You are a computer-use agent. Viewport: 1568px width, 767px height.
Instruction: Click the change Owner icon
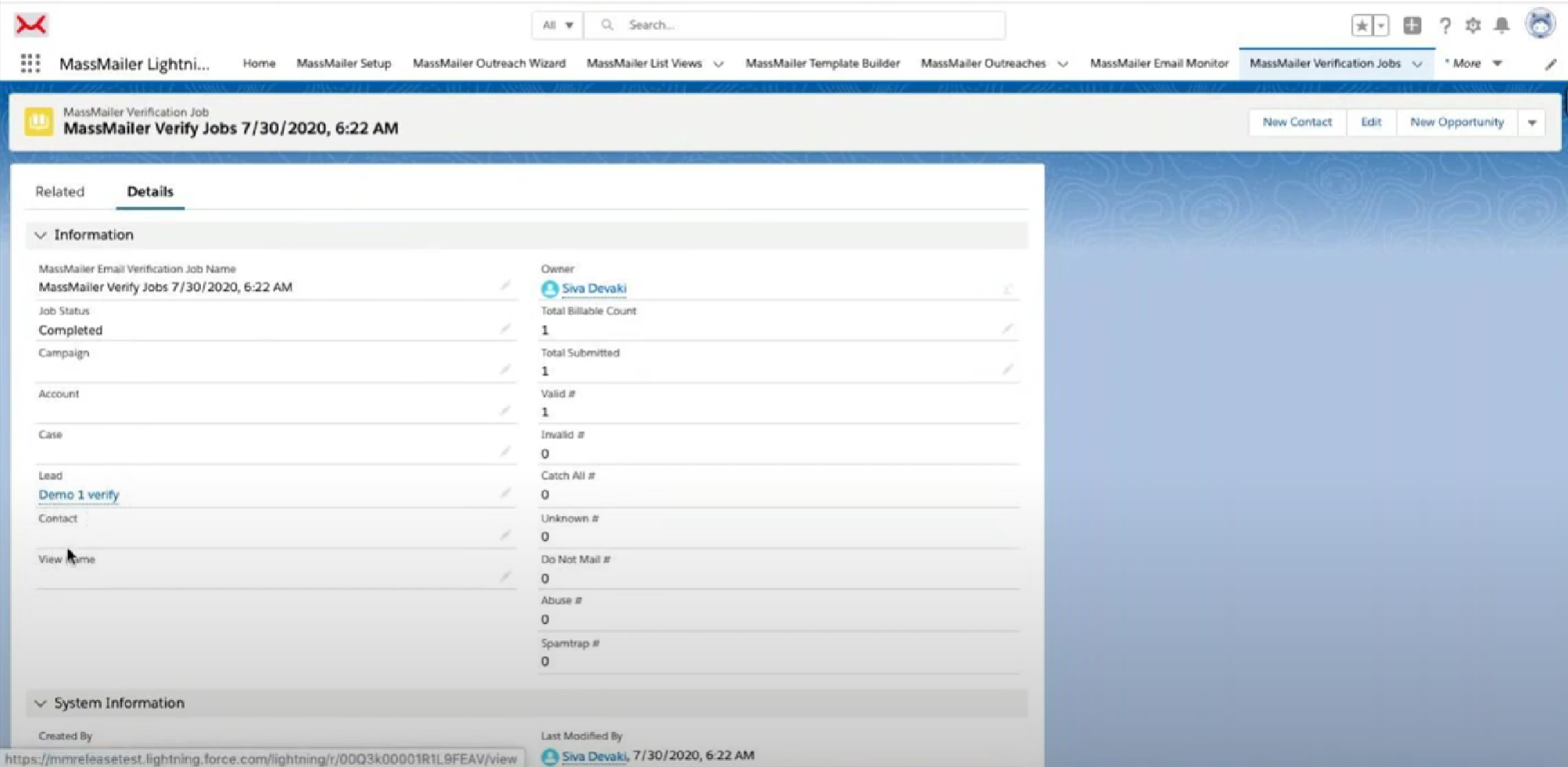click(1007, 289)
